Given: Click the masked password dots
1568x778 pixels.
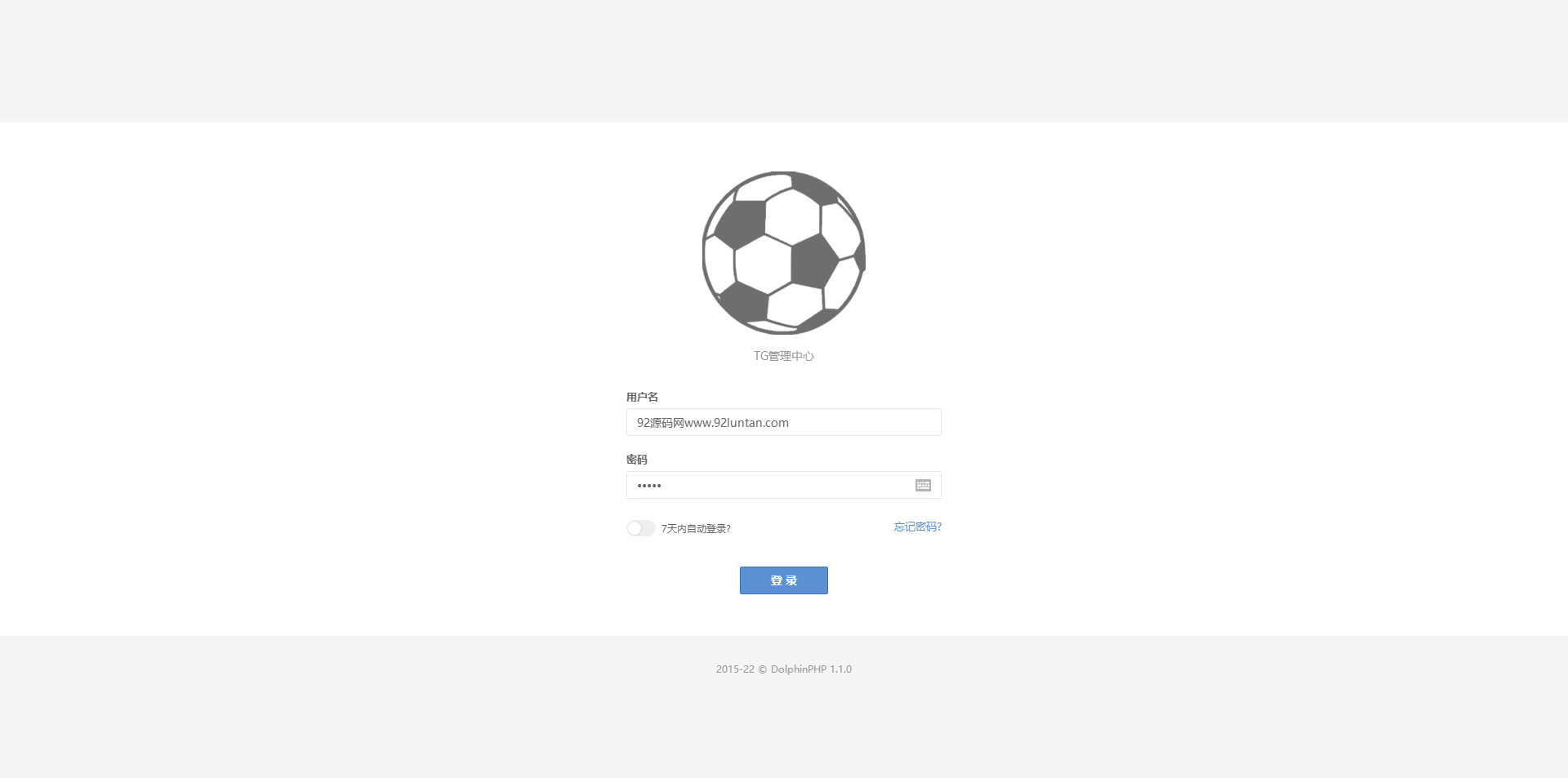Looking at the screenshot, I should (x=649, y=486).
